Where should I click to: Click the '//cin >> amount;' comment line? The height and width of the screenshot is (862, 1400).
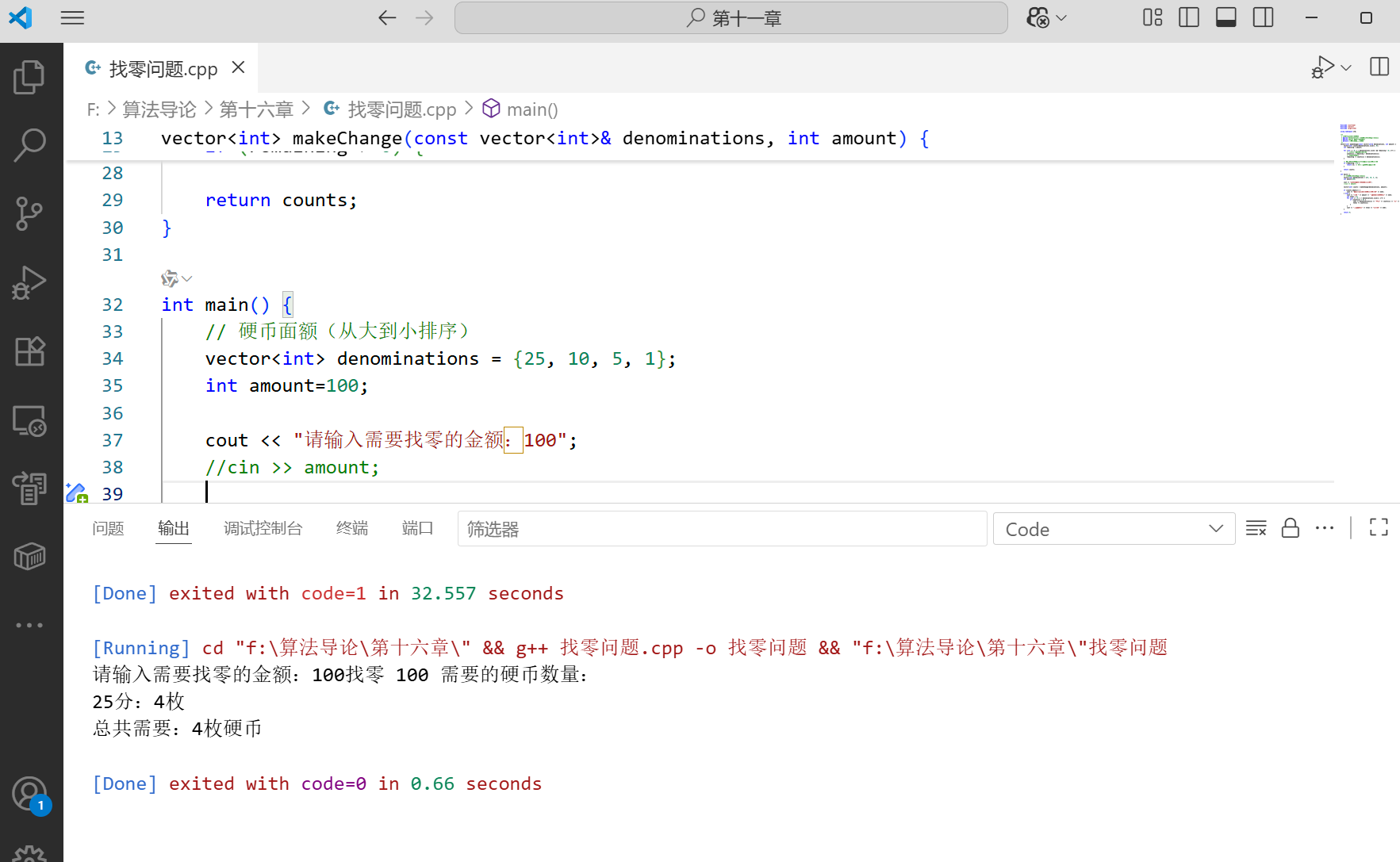[292, 468]
